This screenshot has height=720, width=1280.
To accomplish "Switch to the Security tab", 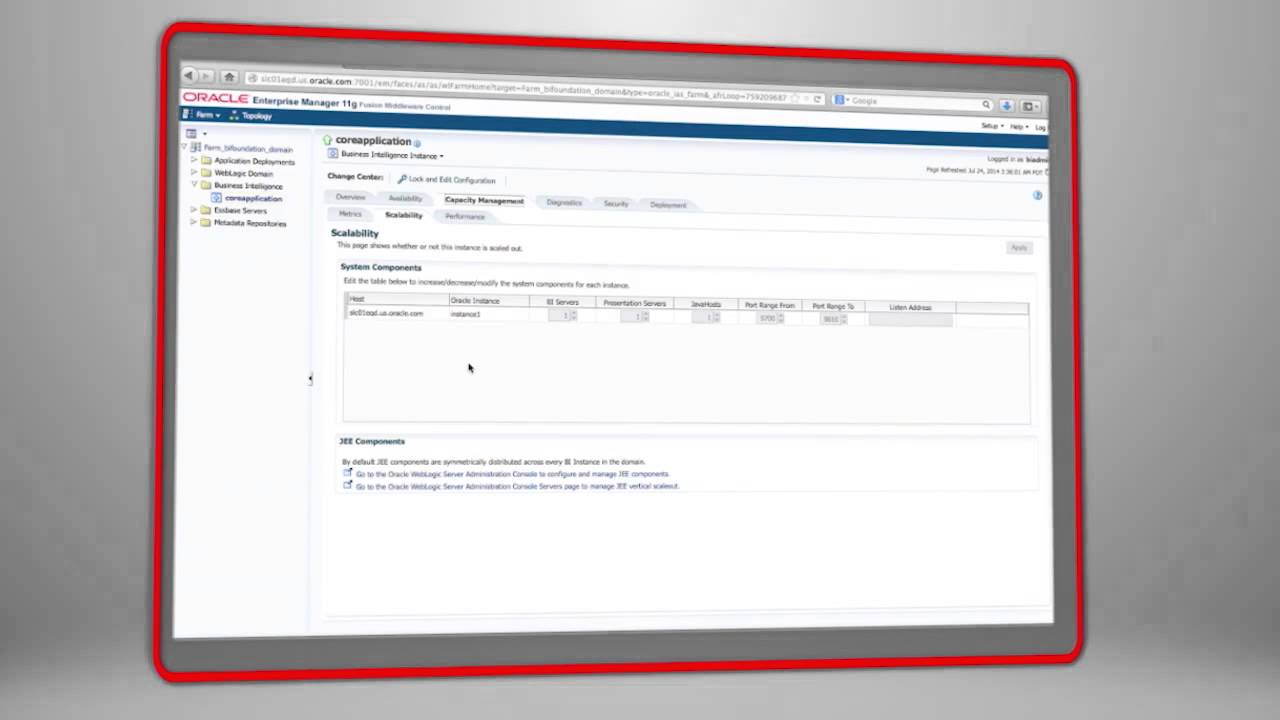I will click(616, 203).
